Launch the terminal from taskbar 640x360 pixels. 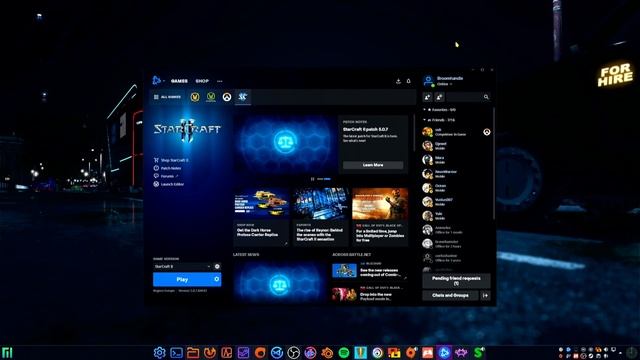coord(176,352)
